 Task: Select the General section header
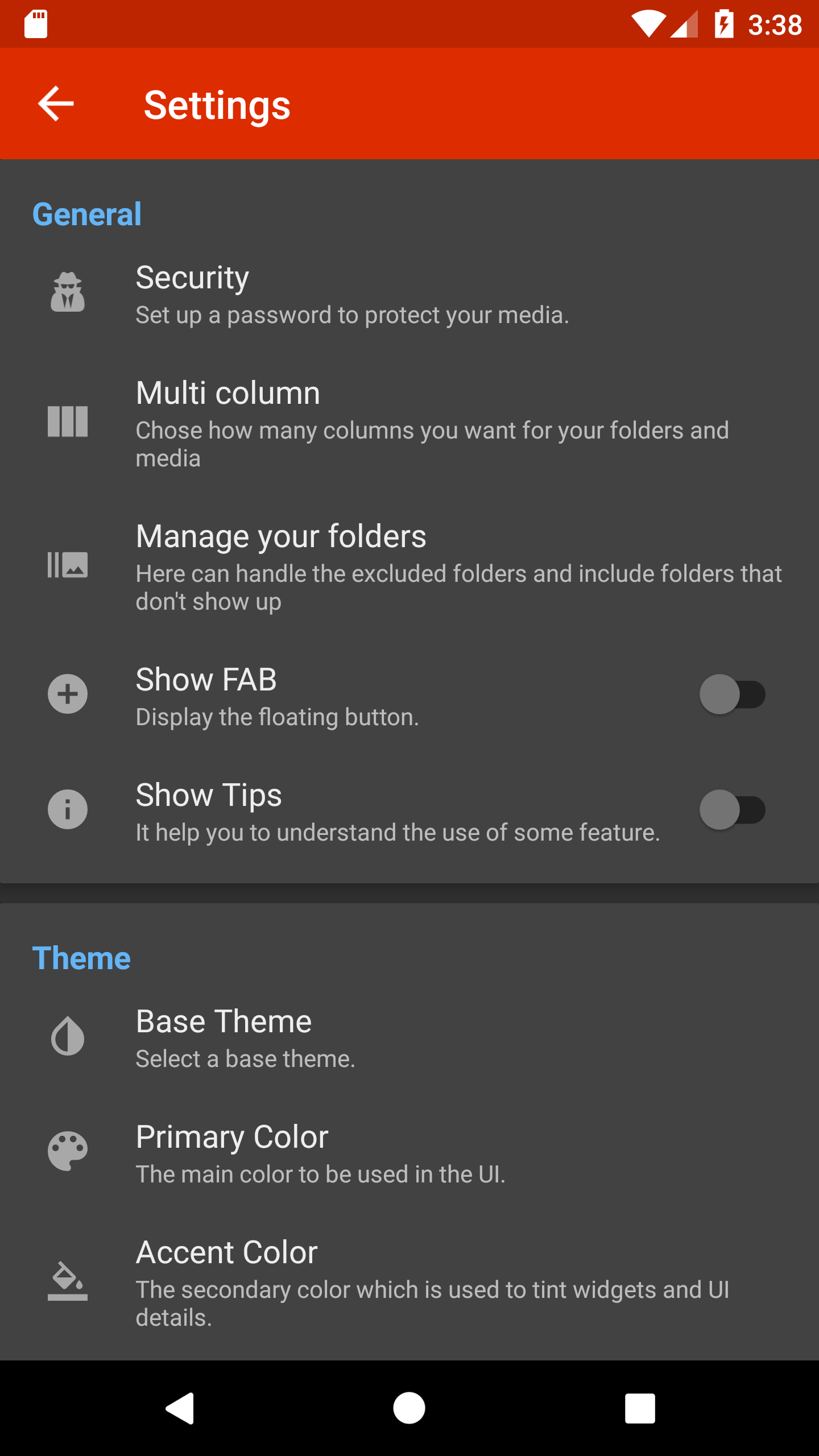coord(87,214)
